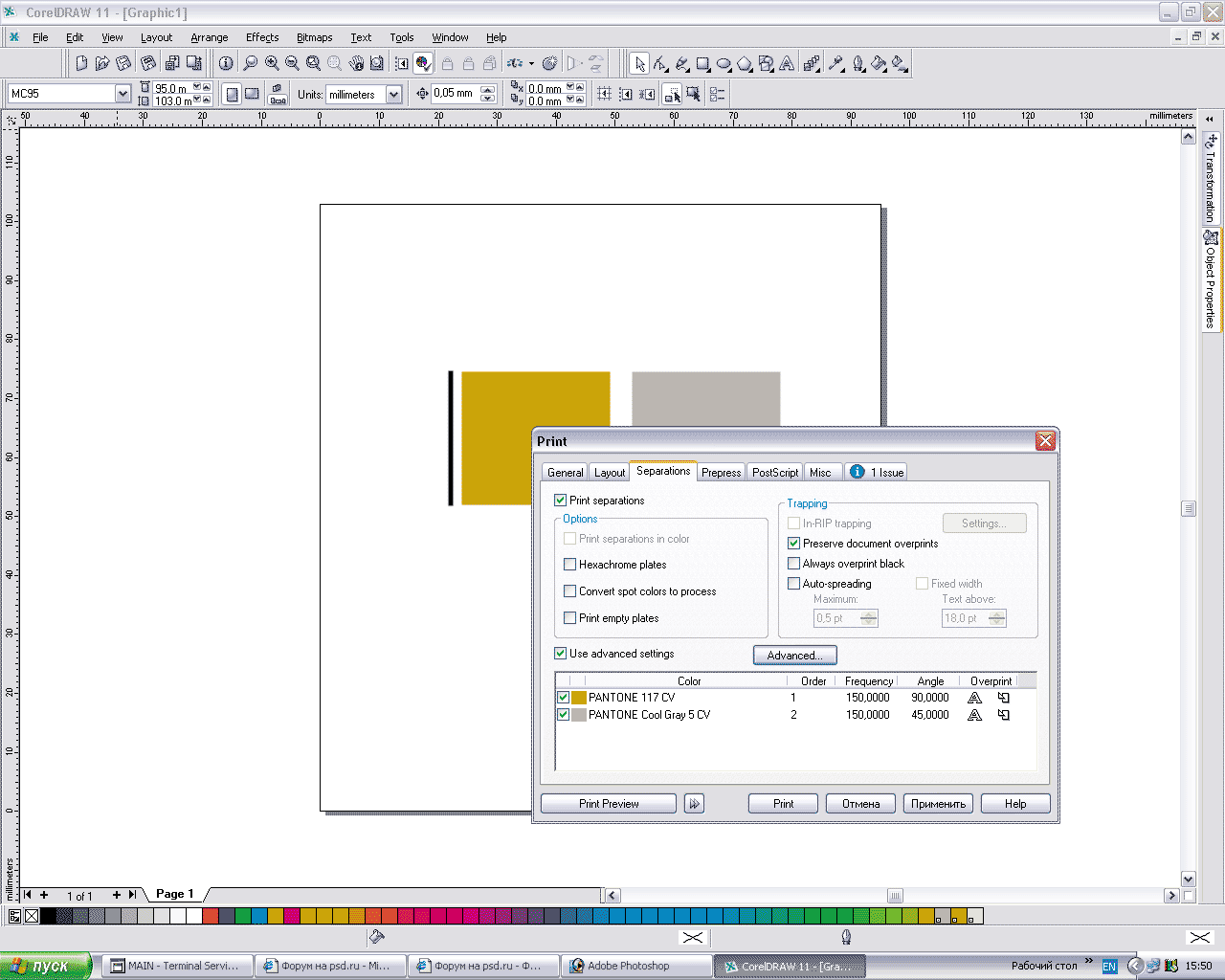Screen dimensions: 1225x980
Task: Click the Snap to Grid icon
Action: coord(604,94)
